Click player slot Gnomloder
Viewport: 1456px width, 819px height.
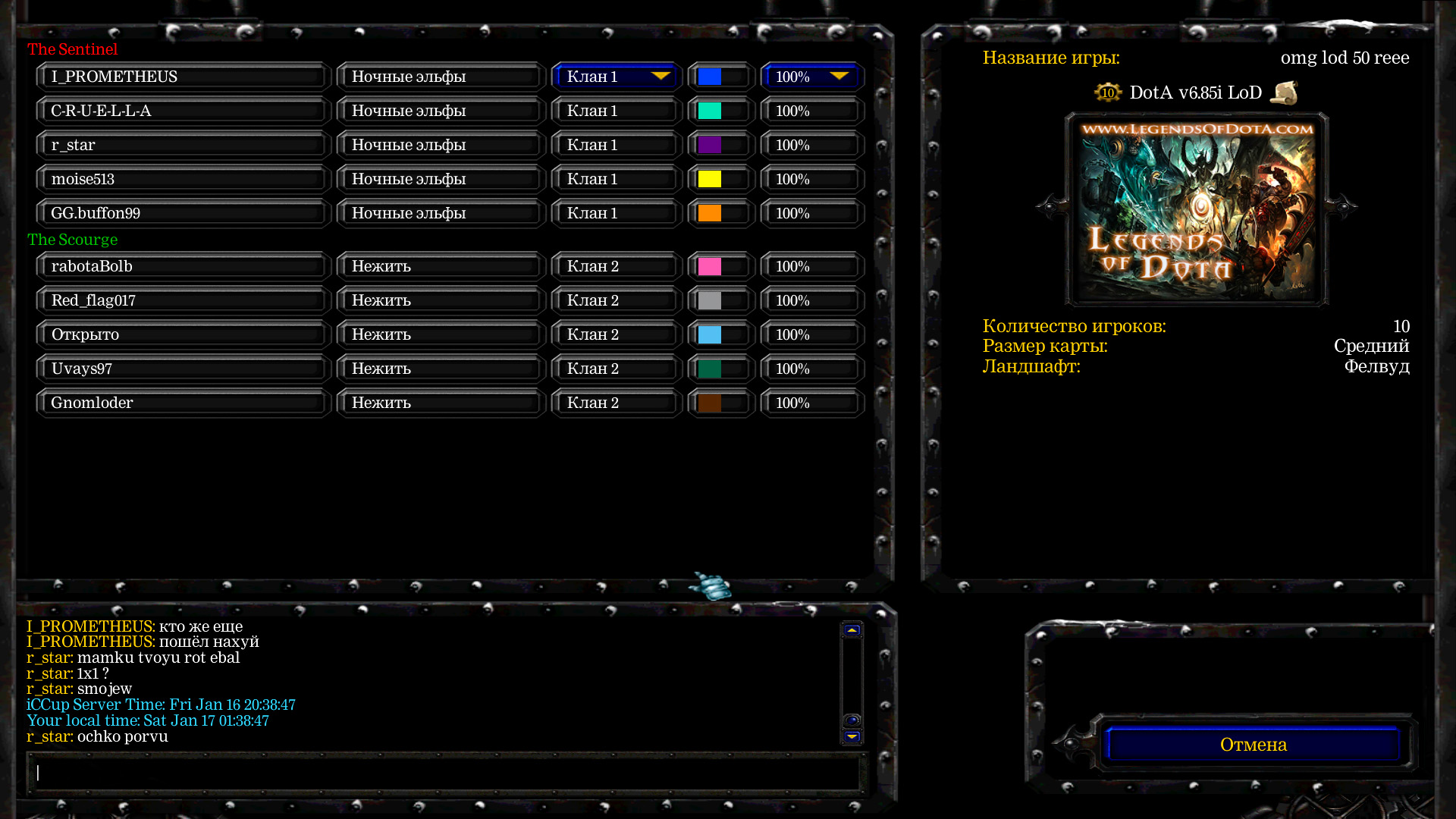(182, 403)
